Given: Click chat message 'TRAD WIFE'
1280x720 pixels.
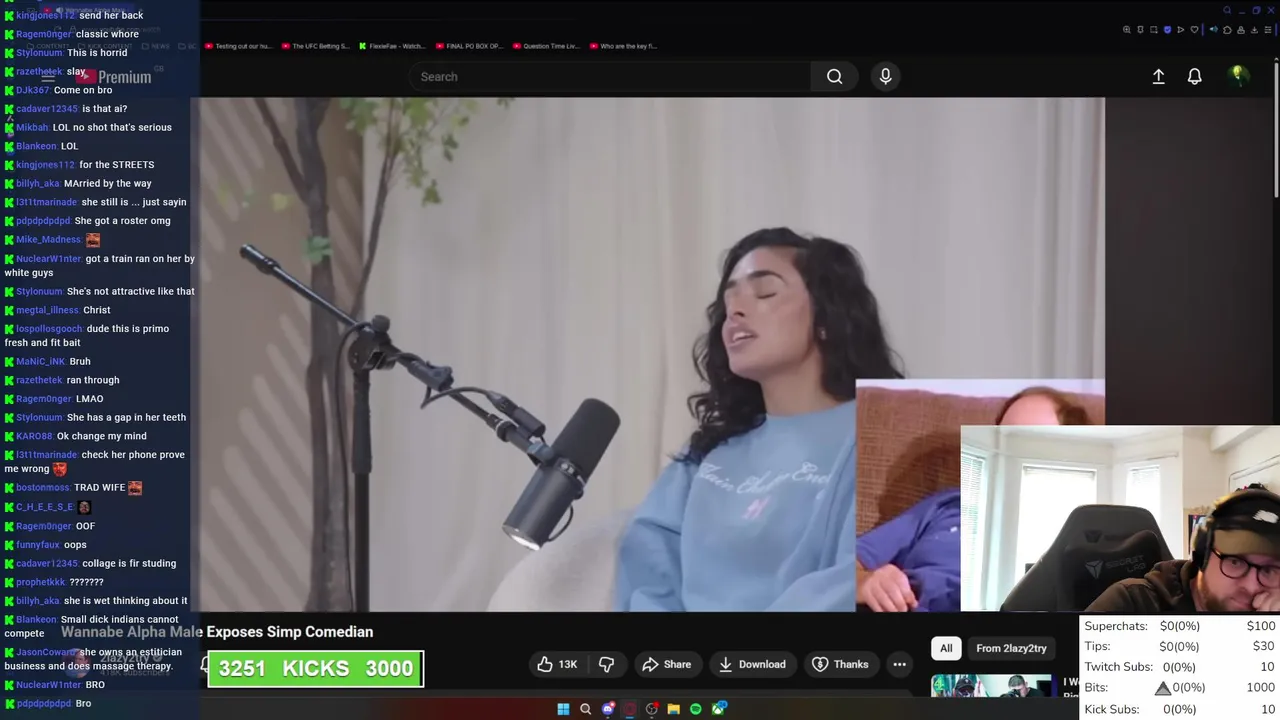Looking at the screenshot, I should tap(100, 488).
